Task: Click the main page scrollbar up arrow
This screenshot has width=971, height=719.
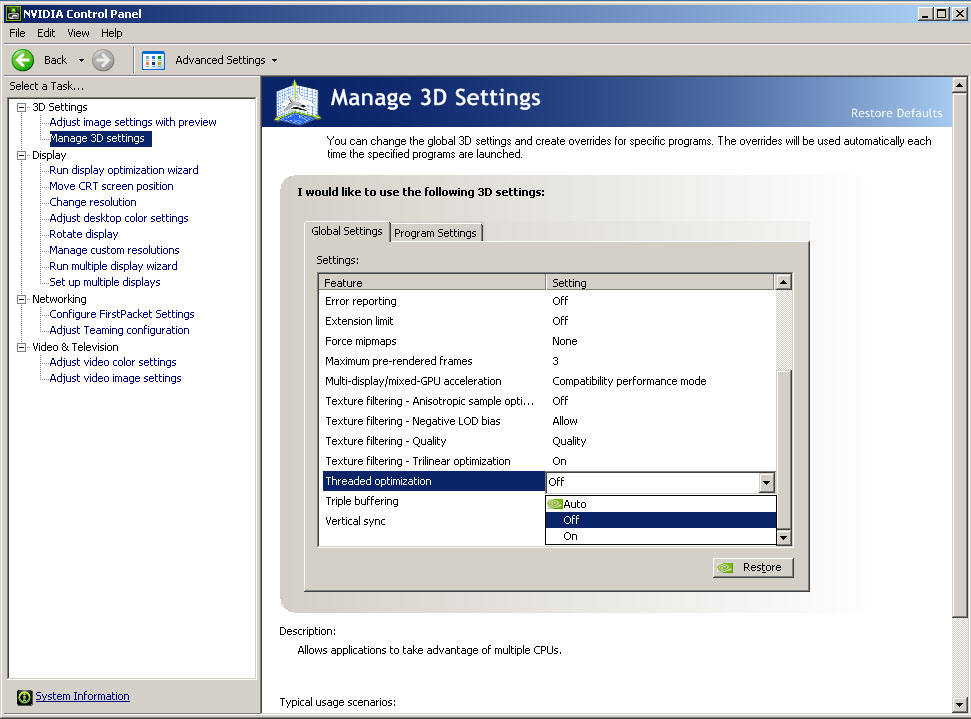Action: [959, 85]
